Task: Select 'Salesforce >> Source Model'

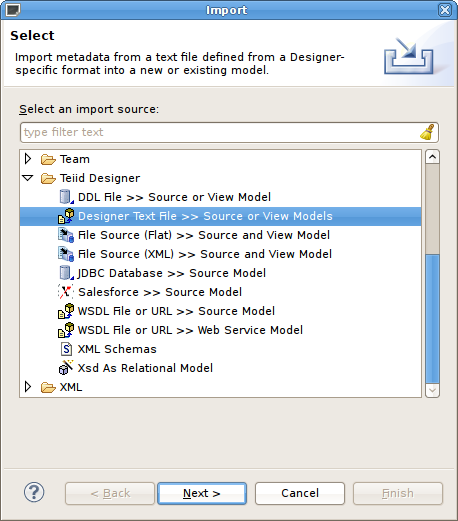Action: point(160,292)
